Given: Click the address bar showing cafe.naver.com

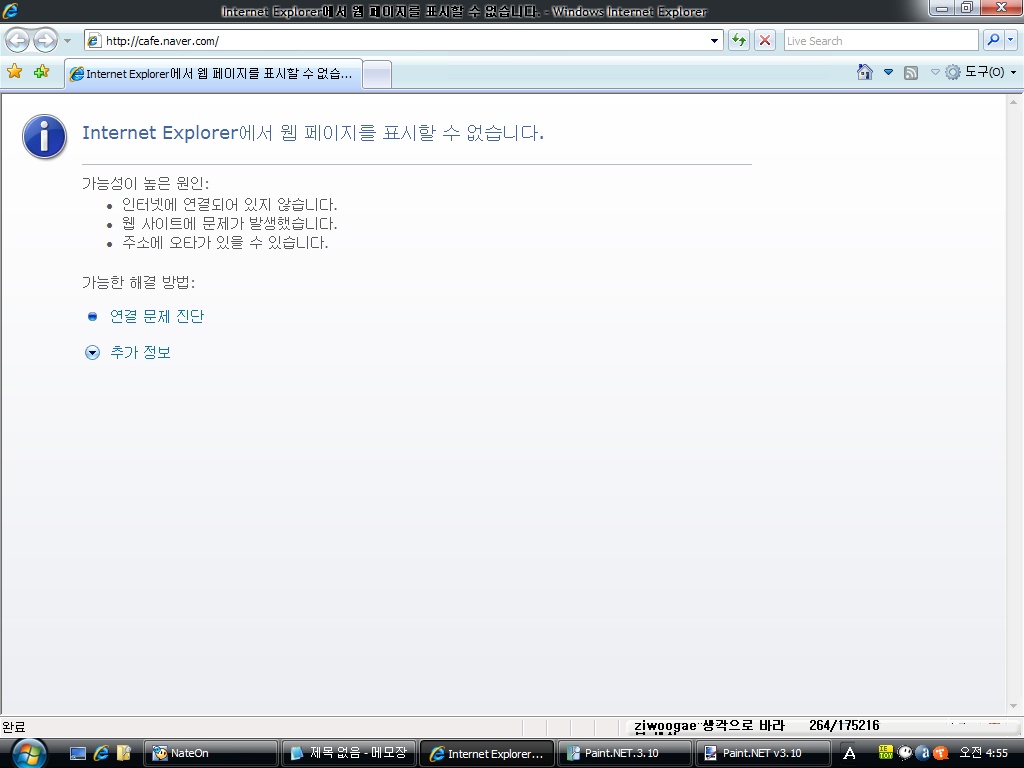Looking at the screenshot, I should coord(403,40).
